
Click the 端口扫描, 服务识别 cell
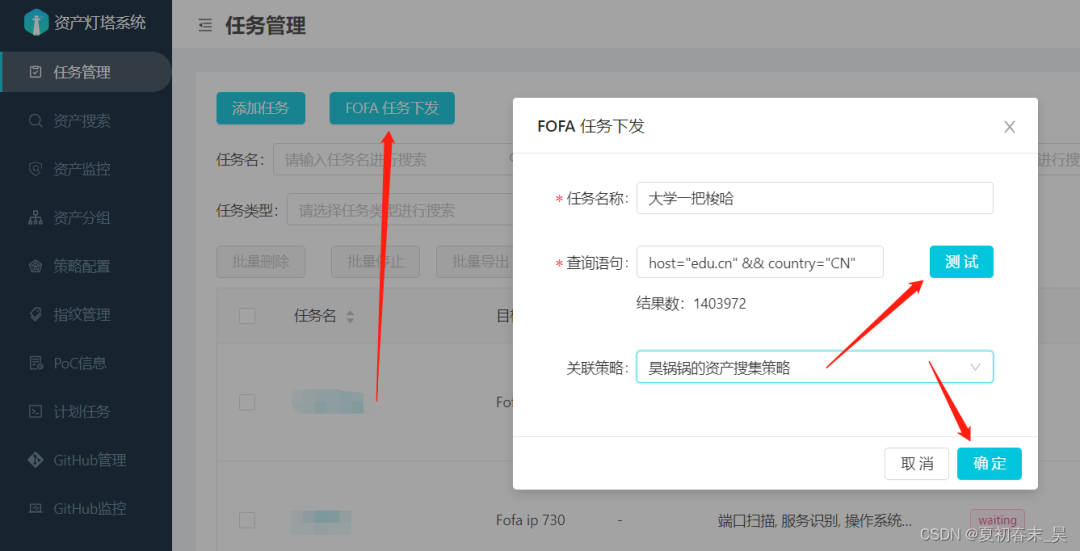point(815,521)
